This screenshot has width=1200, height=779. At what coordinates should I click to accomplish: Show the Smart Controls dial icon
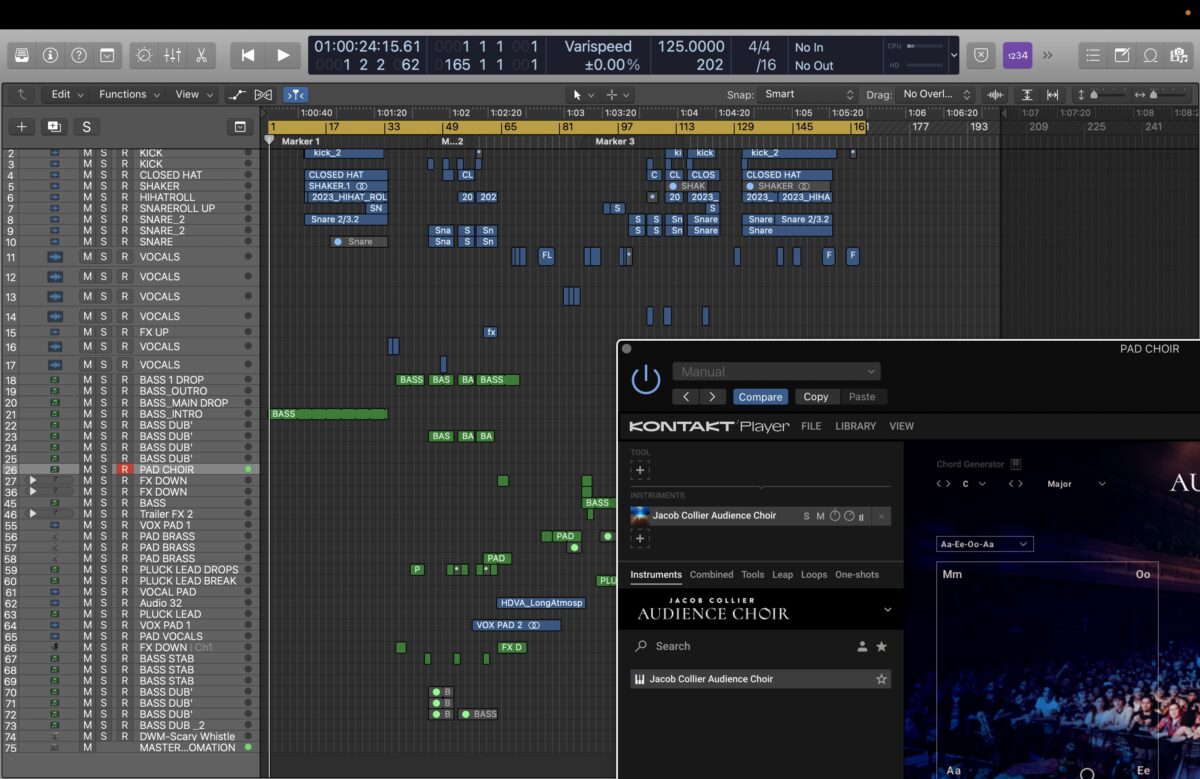coord(144,55)
